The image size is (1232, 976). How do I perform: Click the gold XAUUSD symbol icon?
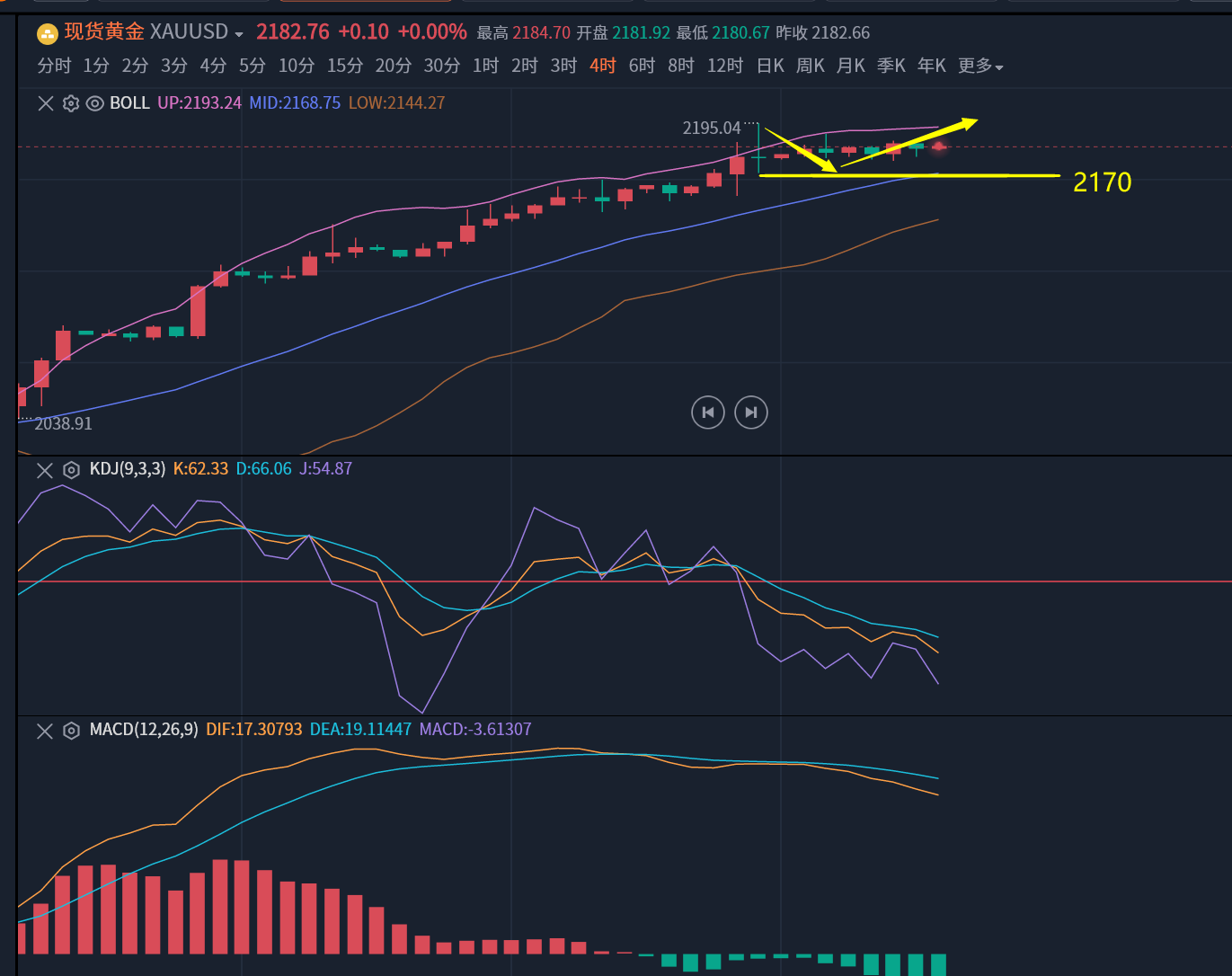pyautogui.click(x=47, y=33)
